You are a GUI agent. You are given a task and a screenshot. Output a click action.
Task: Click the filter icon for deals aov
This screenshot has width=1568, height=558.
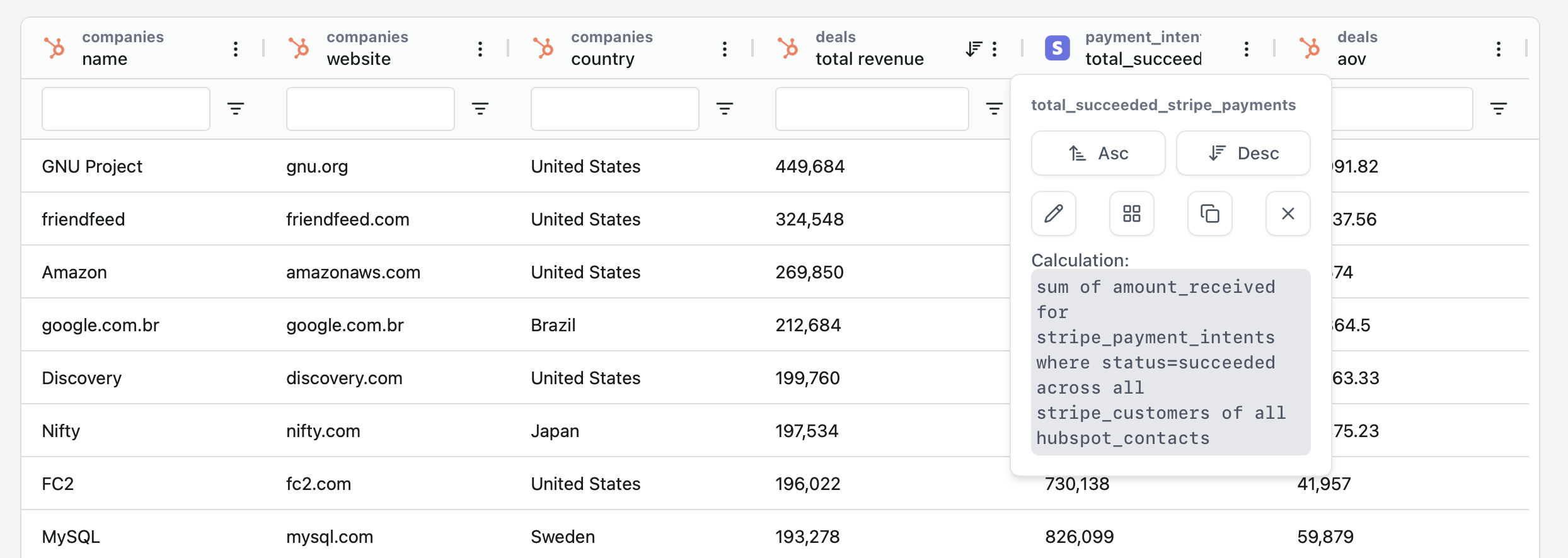pyautogui.click(x=1499, y=108)
